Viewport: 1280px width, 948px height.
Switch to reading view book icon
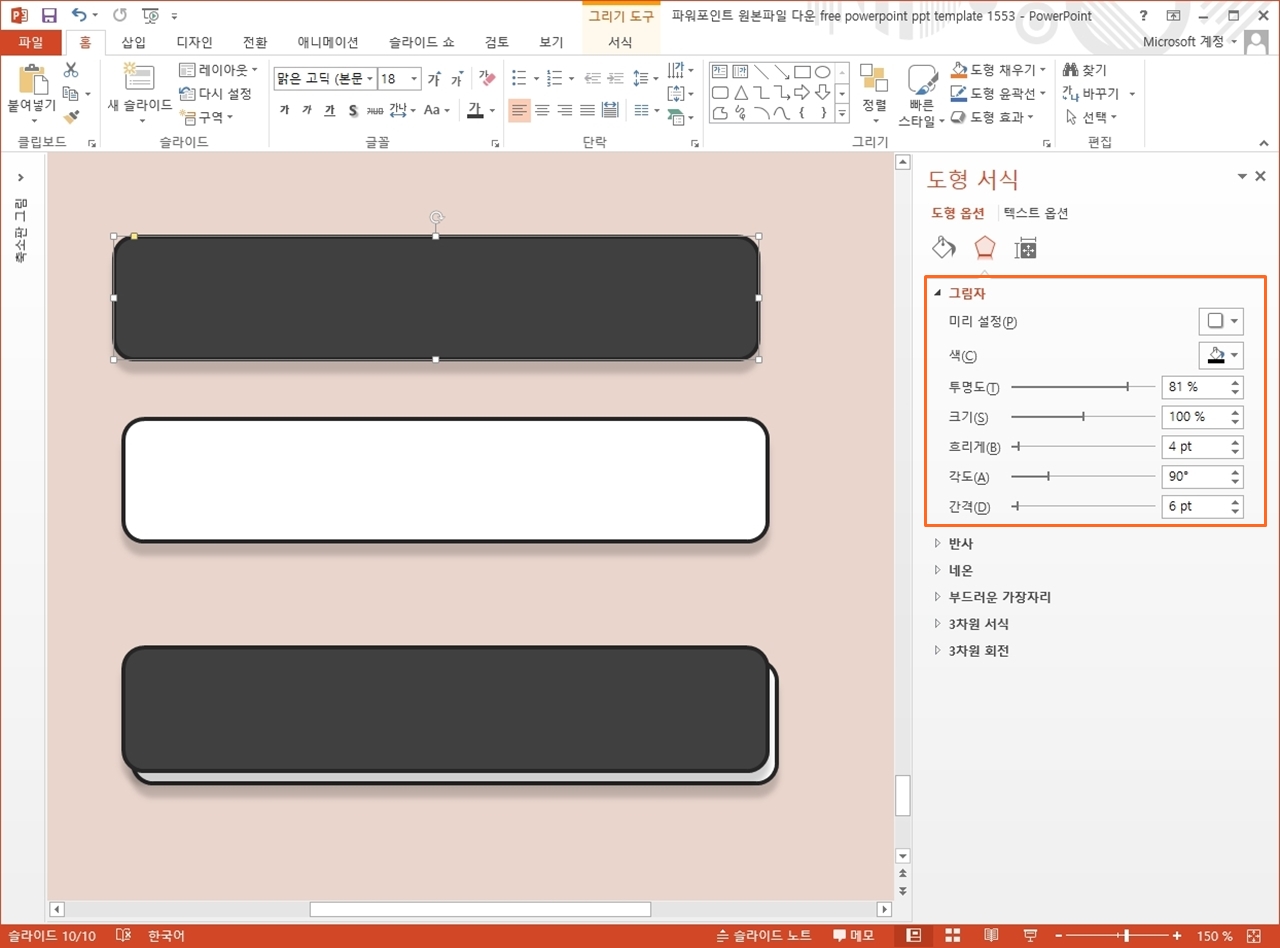point(991,936)
